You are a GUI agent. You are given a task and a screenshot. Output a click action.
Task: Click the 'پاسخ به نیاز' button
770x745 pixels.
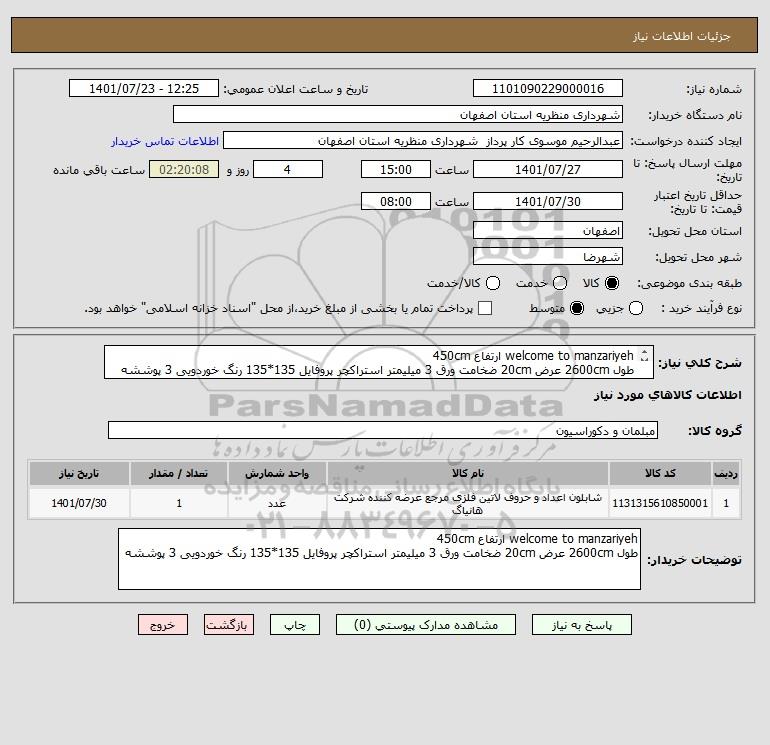581,625
